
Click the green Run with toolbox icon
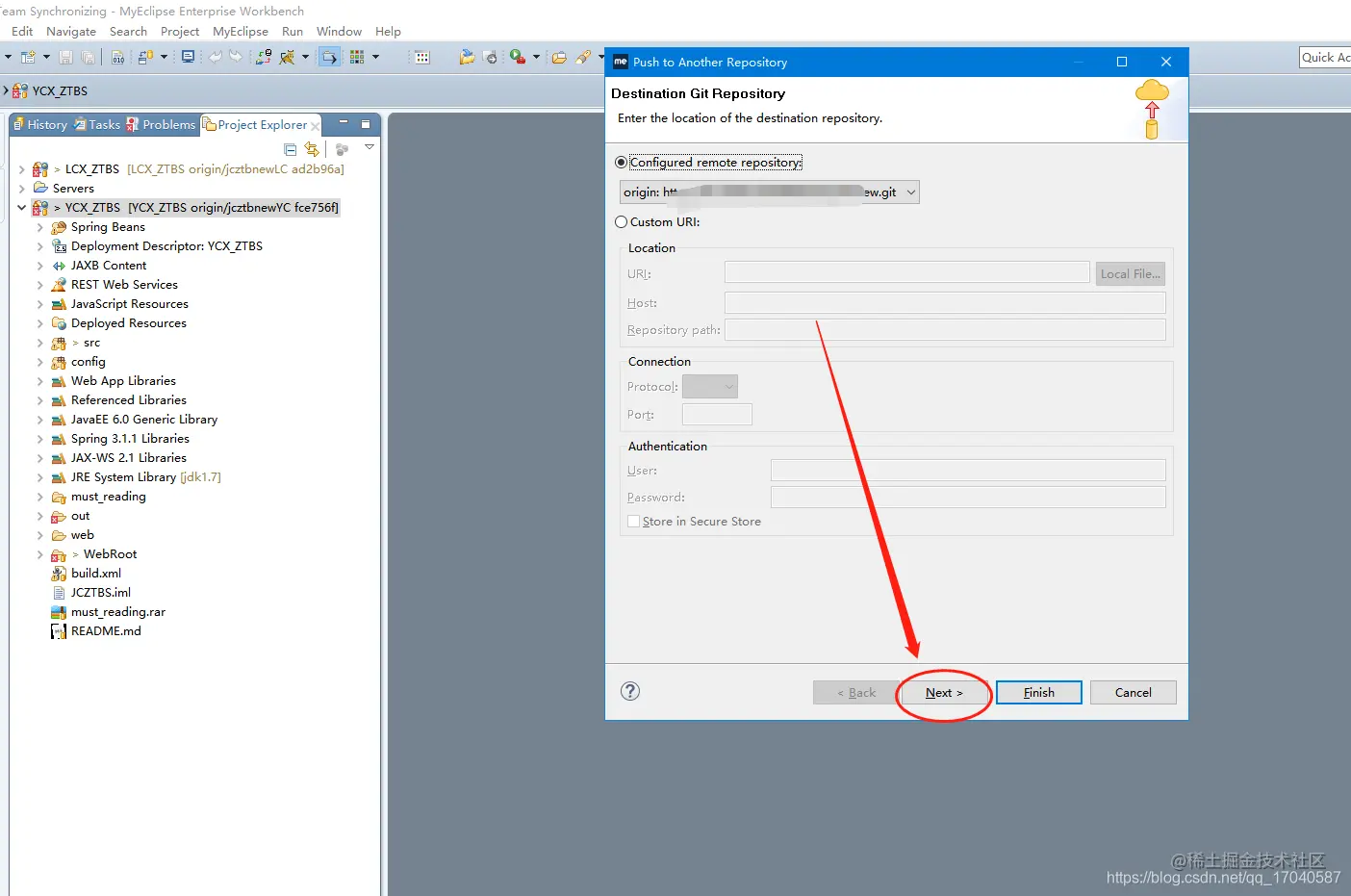pyautogui.click(x=518, y=57)
